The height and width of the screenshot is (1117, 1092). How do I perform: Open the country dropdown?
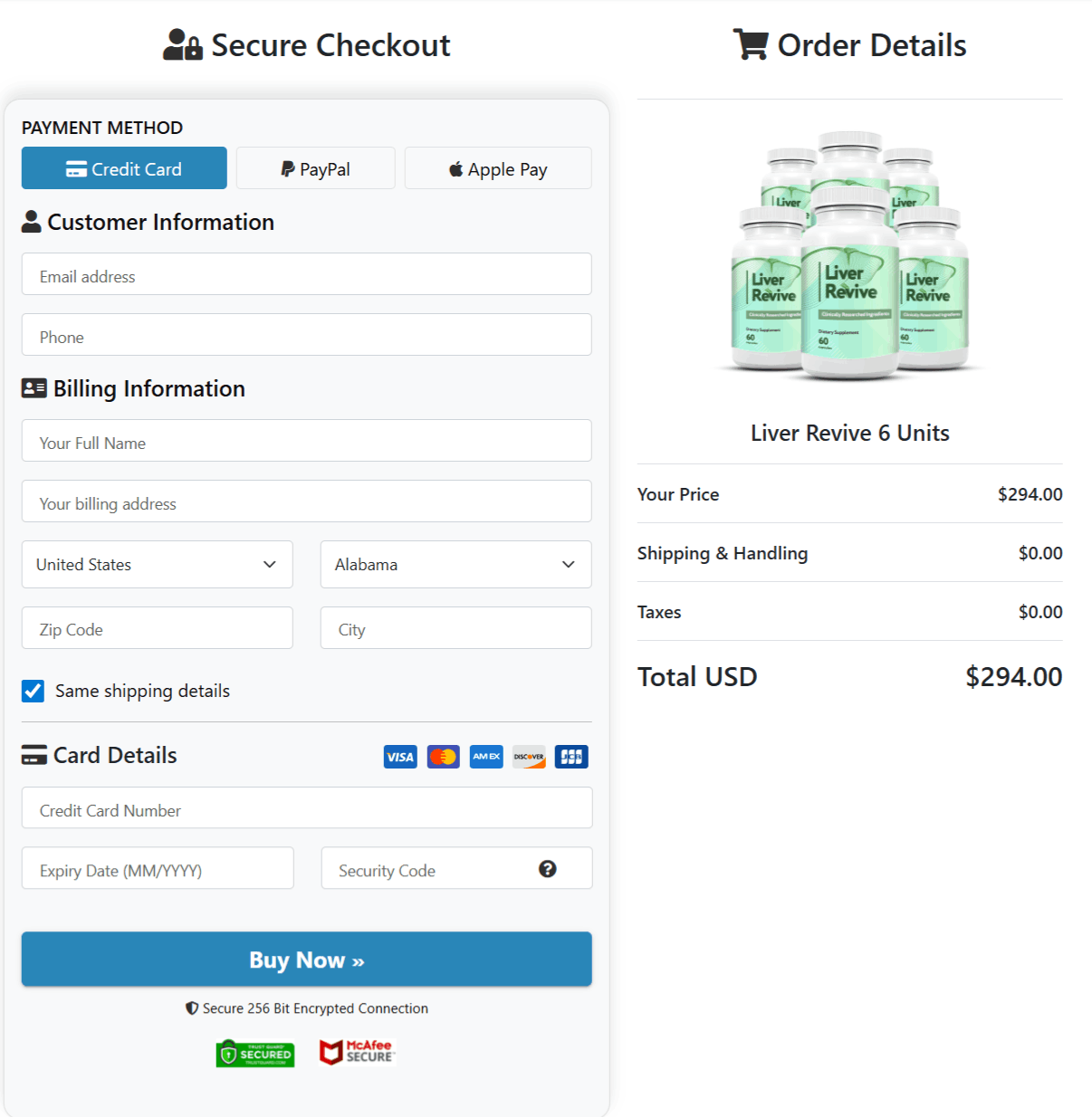coord(157,564)
